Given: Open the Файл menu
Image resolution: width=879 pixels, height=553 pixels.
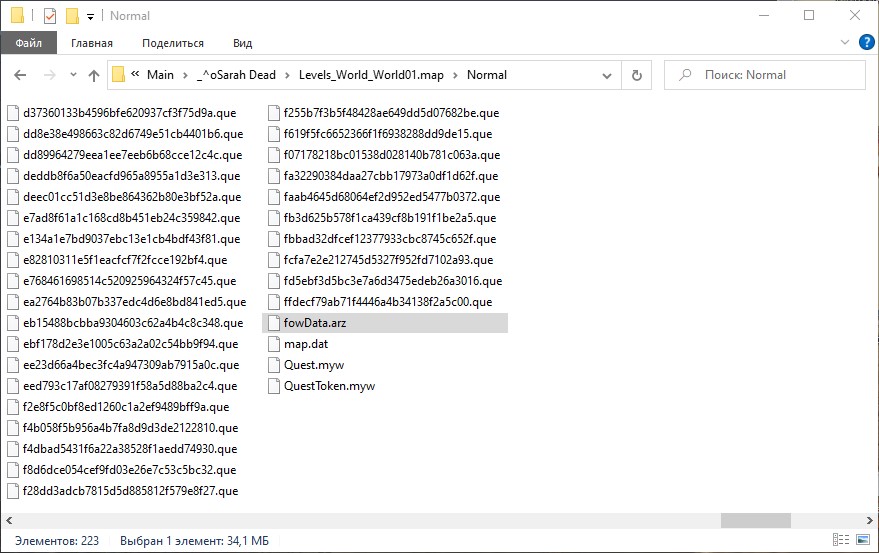Looking at the screenshot, I should (28, 43).
